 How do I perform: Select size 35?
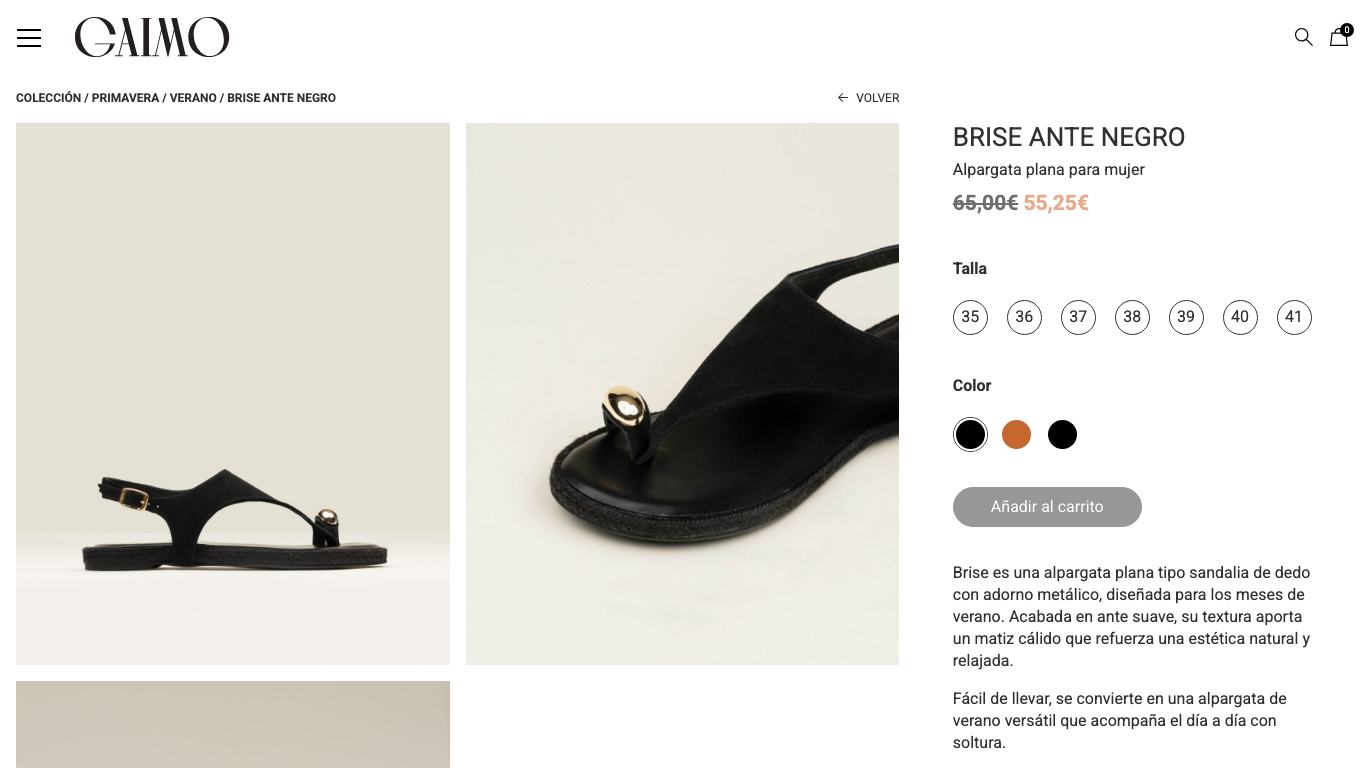click(x=970, y=317)
